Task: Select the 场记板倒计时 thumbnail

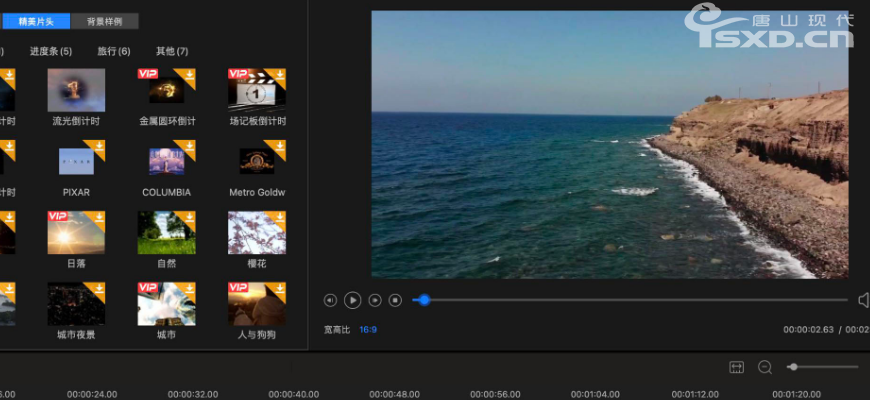Action: (x=257, y=90)
